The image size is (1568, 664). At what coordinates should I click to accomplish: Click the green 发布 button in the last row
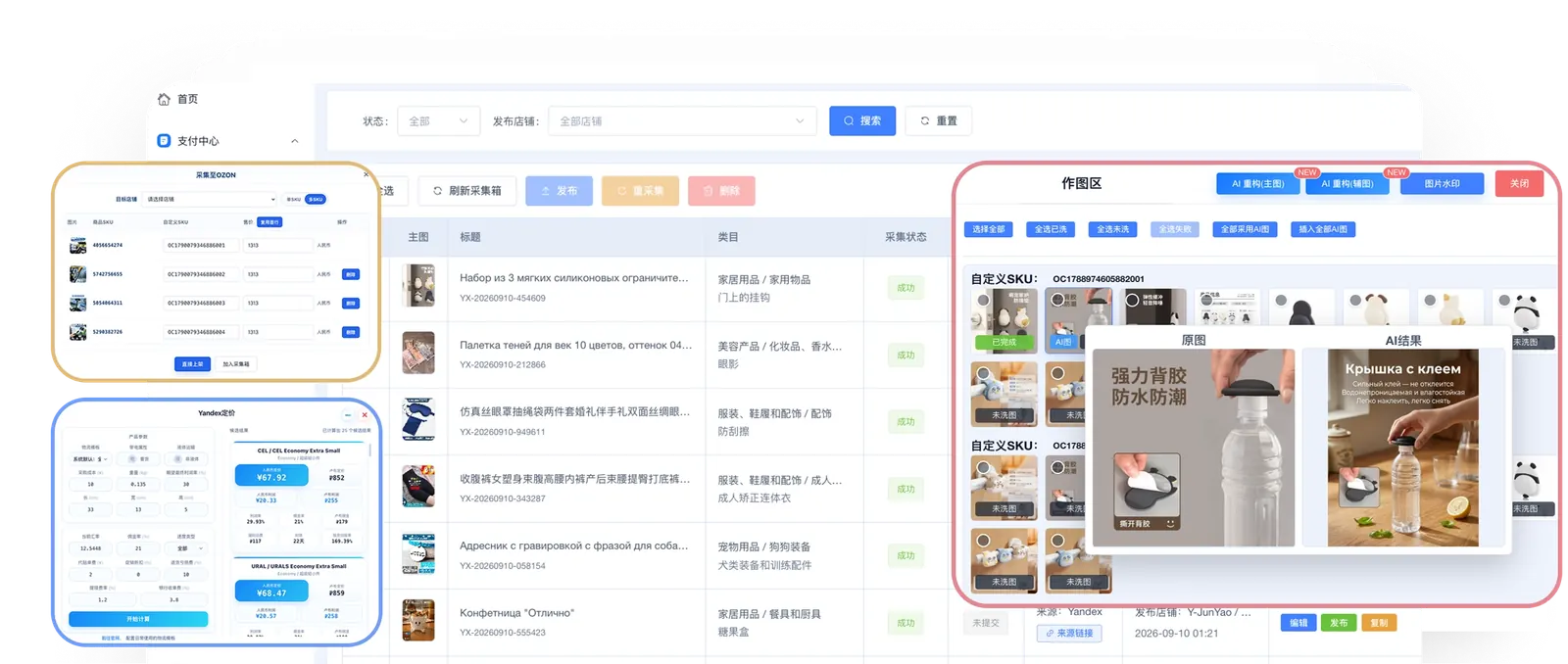(1339, 623)
